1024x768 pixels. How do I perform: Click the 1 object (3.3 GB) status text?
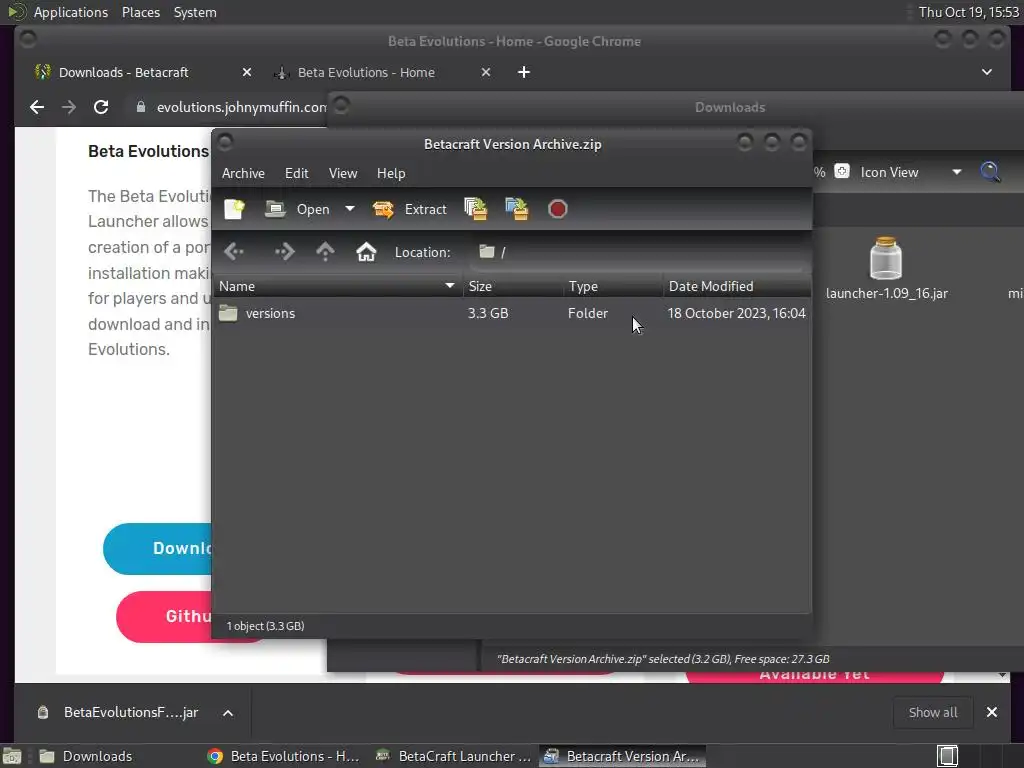[265, 626]
